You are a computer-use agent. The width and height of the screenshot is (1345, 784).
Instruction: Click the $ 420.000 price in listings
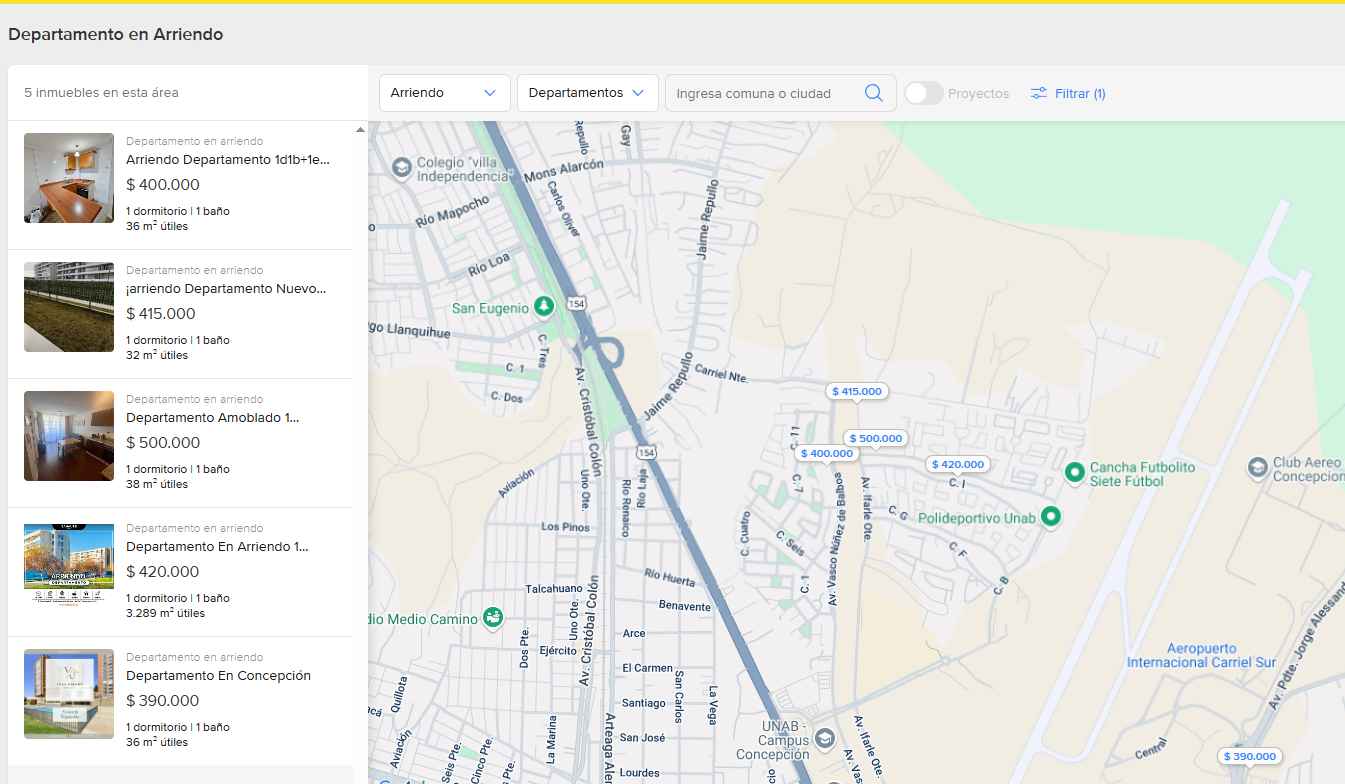pyautogui.click(x=163, y=572)
